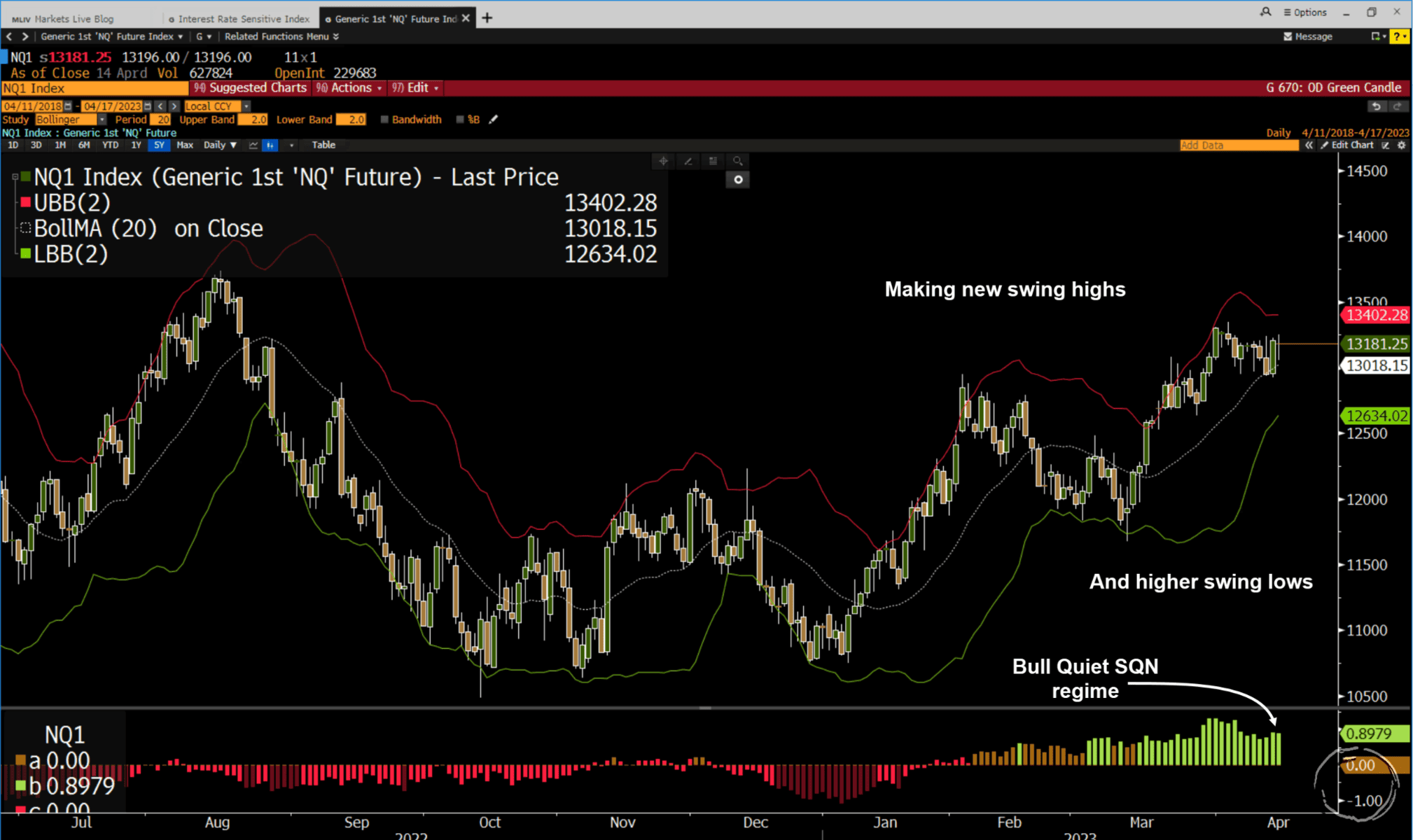Open start date calendar picker
This screenshot has height=840, width=1413.
68,106
